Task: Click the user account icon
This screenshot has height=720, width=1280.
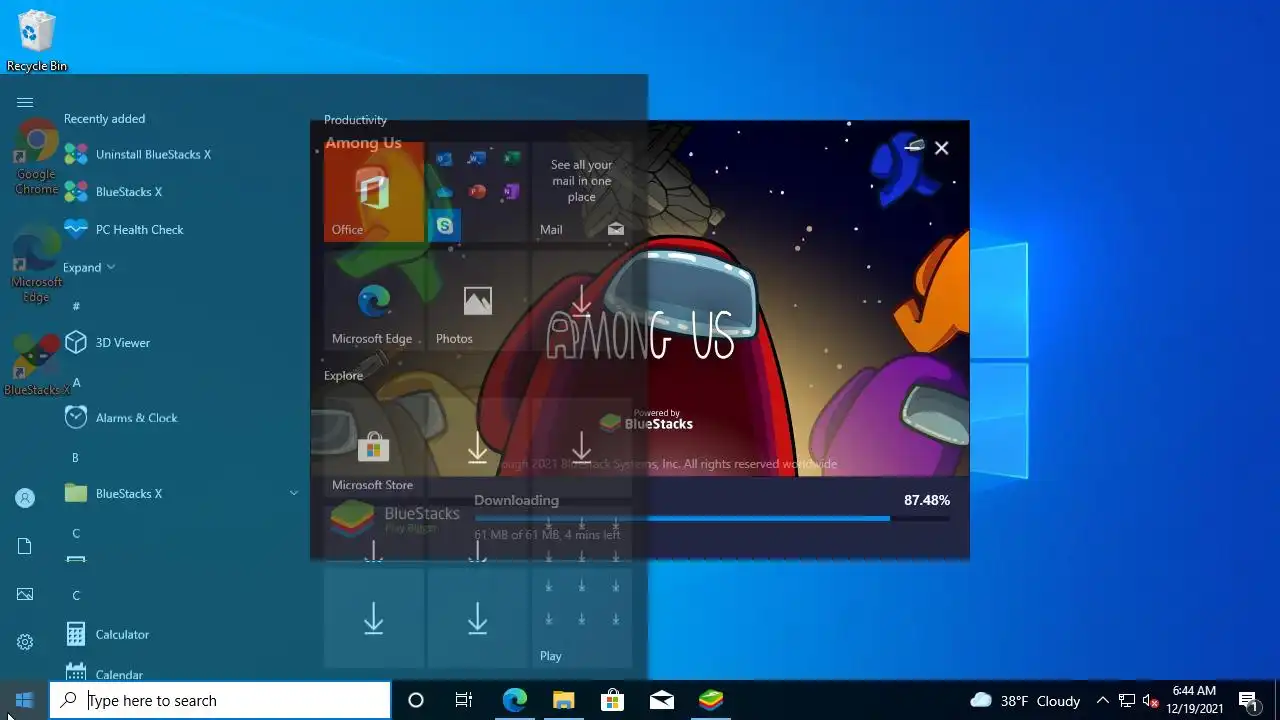Action: point(25,498)
